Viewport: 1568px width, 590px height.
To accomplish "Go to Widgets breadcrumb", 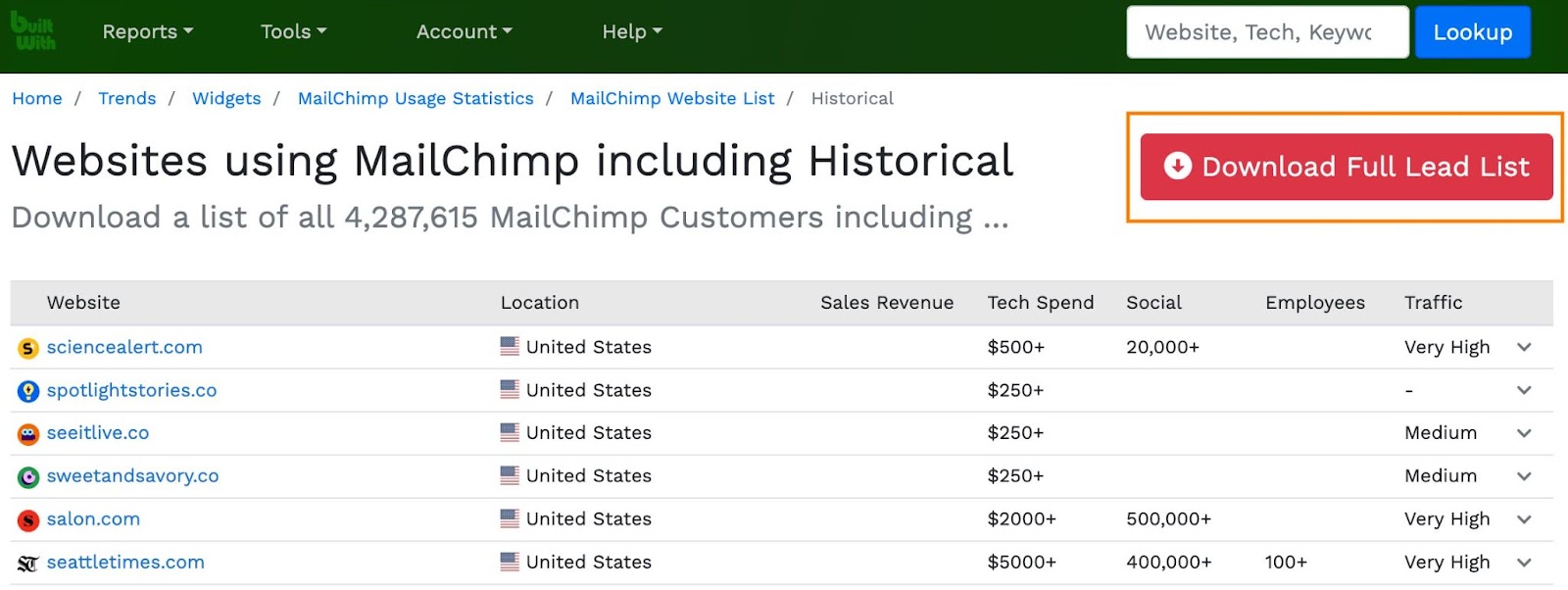I will [226, 98].
